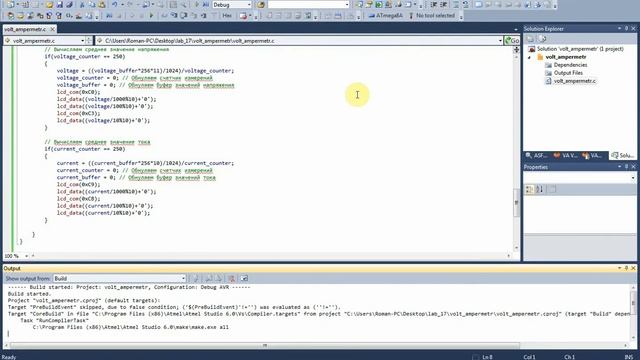Select Solution 'volt_ampermetr' root node
Viewport: 640px width, 360px height.
click(580, 49)
